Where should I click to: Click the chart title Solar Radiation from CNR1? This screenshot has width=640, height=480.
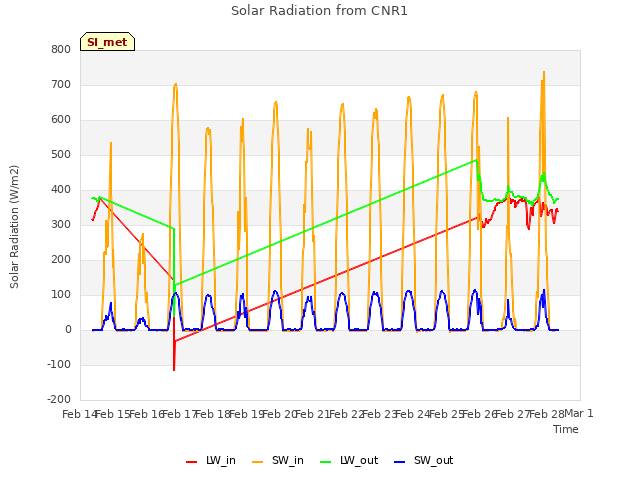(x=319, y=11)
